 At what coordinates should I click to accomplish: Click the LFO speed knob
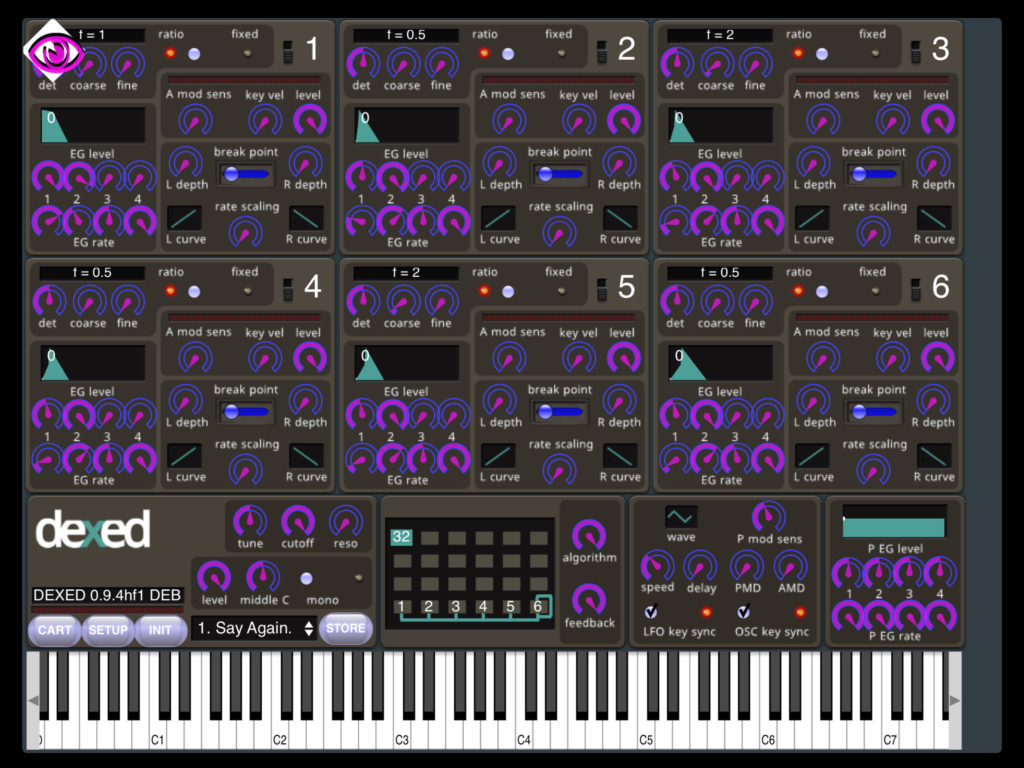657,566
